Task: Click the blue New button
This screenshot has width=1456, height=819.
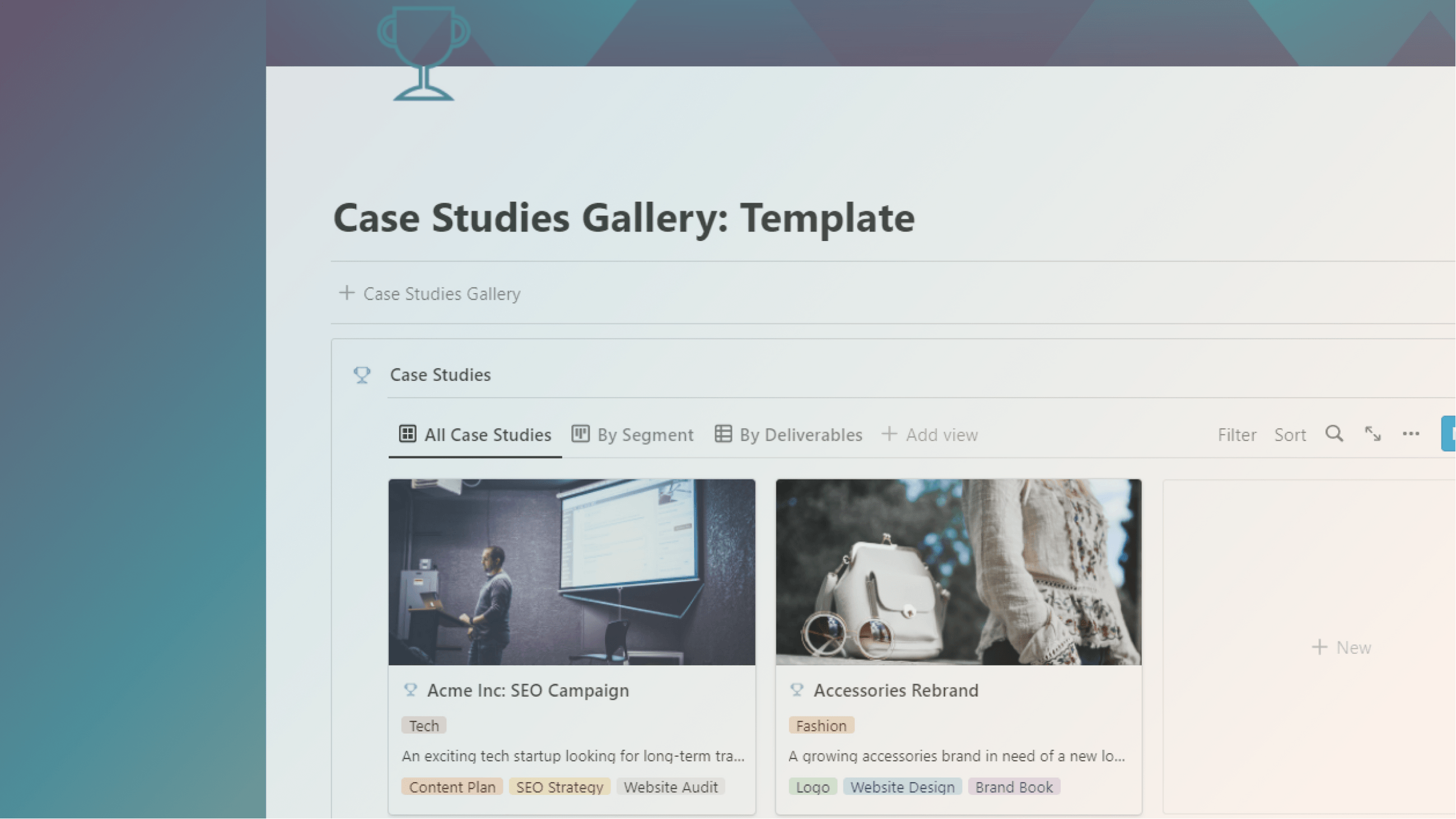Action: pyautogui.click(x=1450, y=434)
